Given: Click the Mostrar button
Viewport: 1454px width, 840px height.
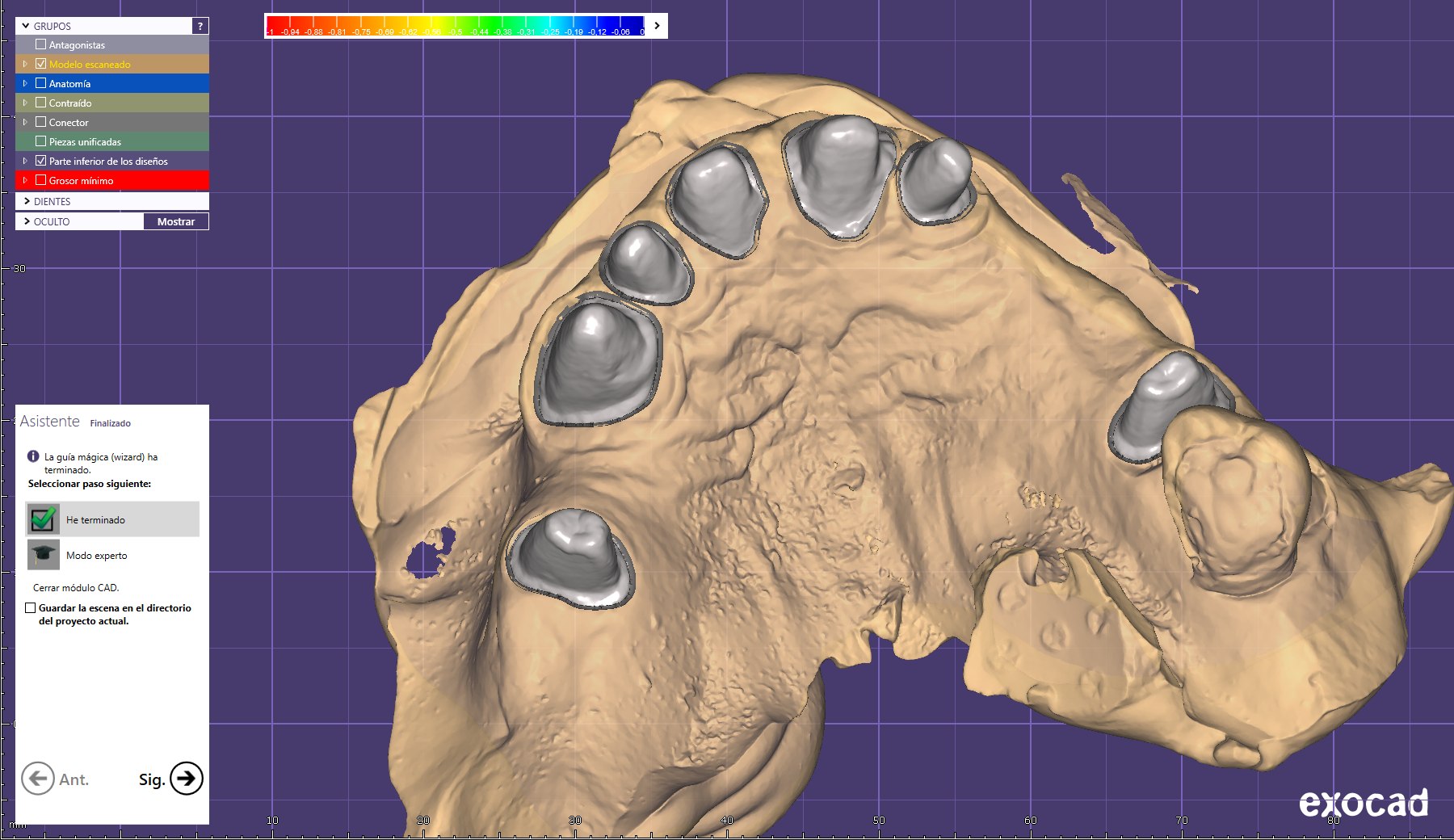Looking at the screenshot, I should point(176,221).
